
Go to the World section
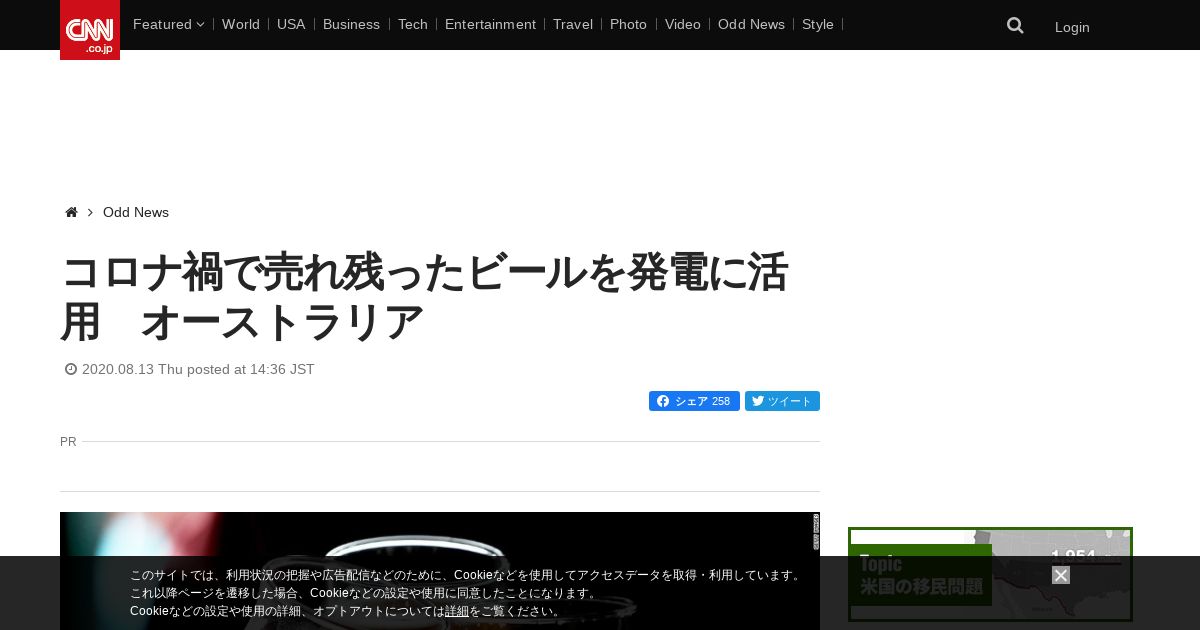pyautogui.click(x=241, y=24)
